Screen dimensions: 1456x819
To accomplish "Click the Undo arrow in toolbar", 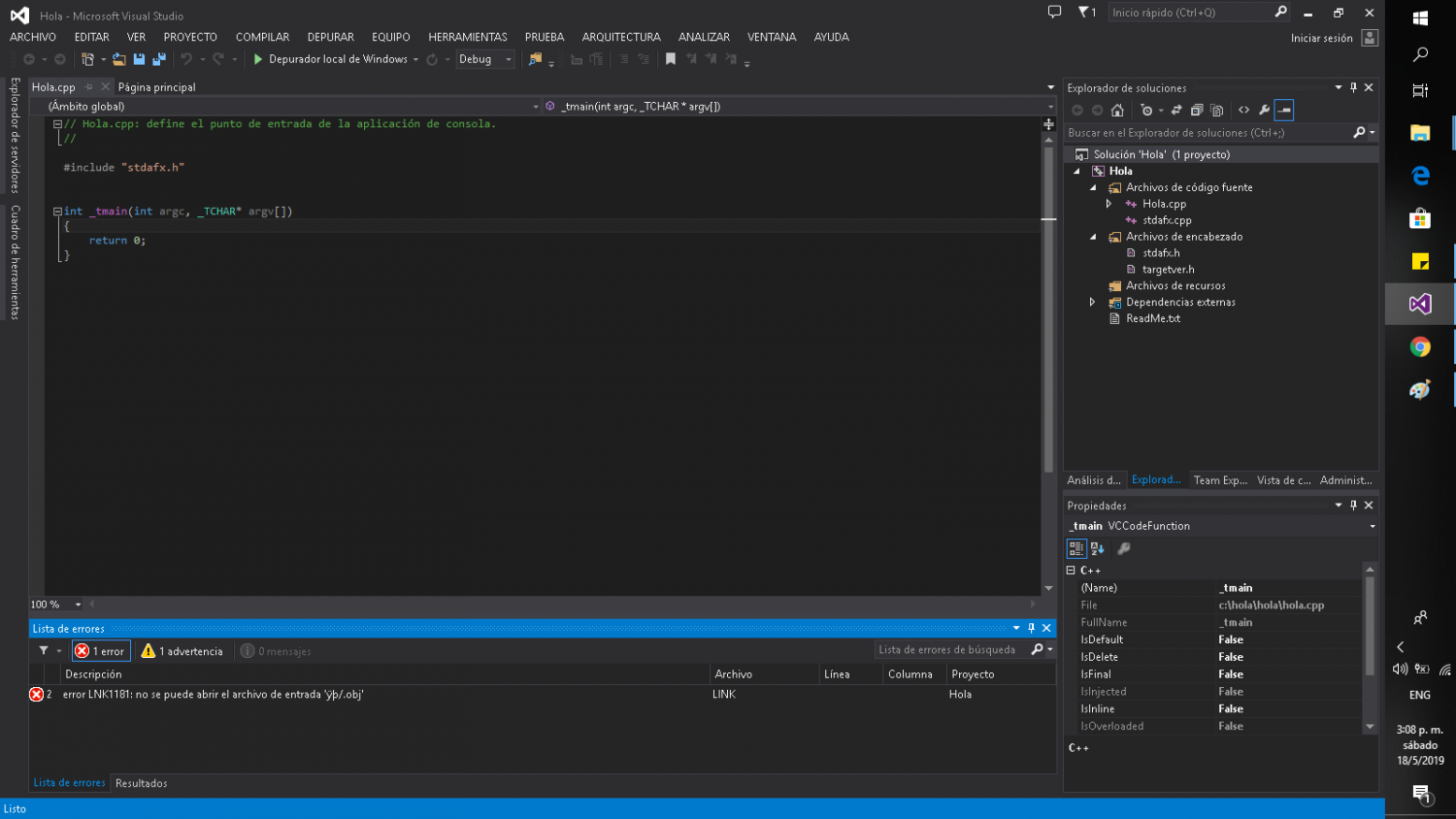I will pos(186,59).
